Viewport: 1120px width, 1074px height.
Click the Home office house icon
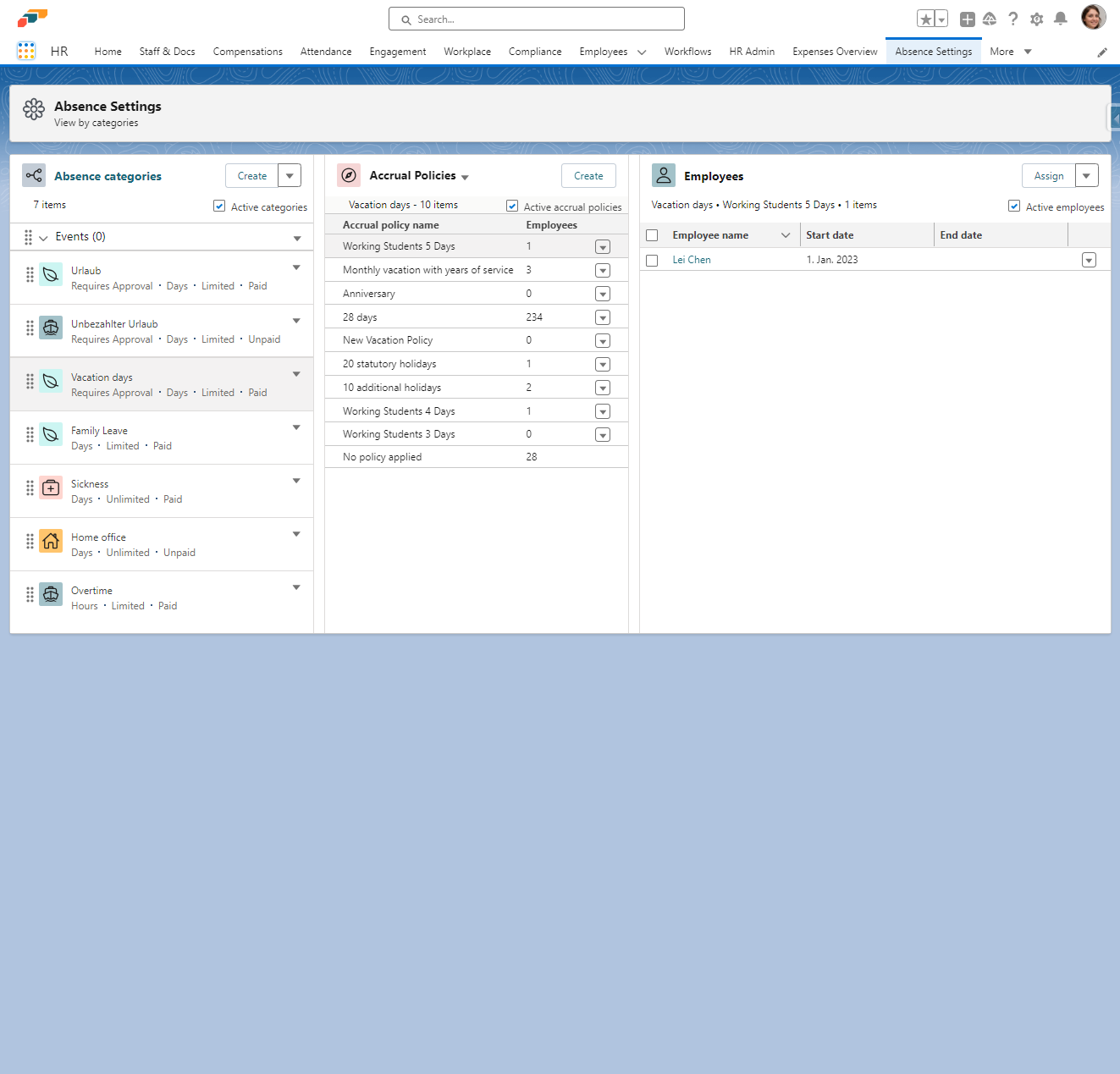click(51, 541)
